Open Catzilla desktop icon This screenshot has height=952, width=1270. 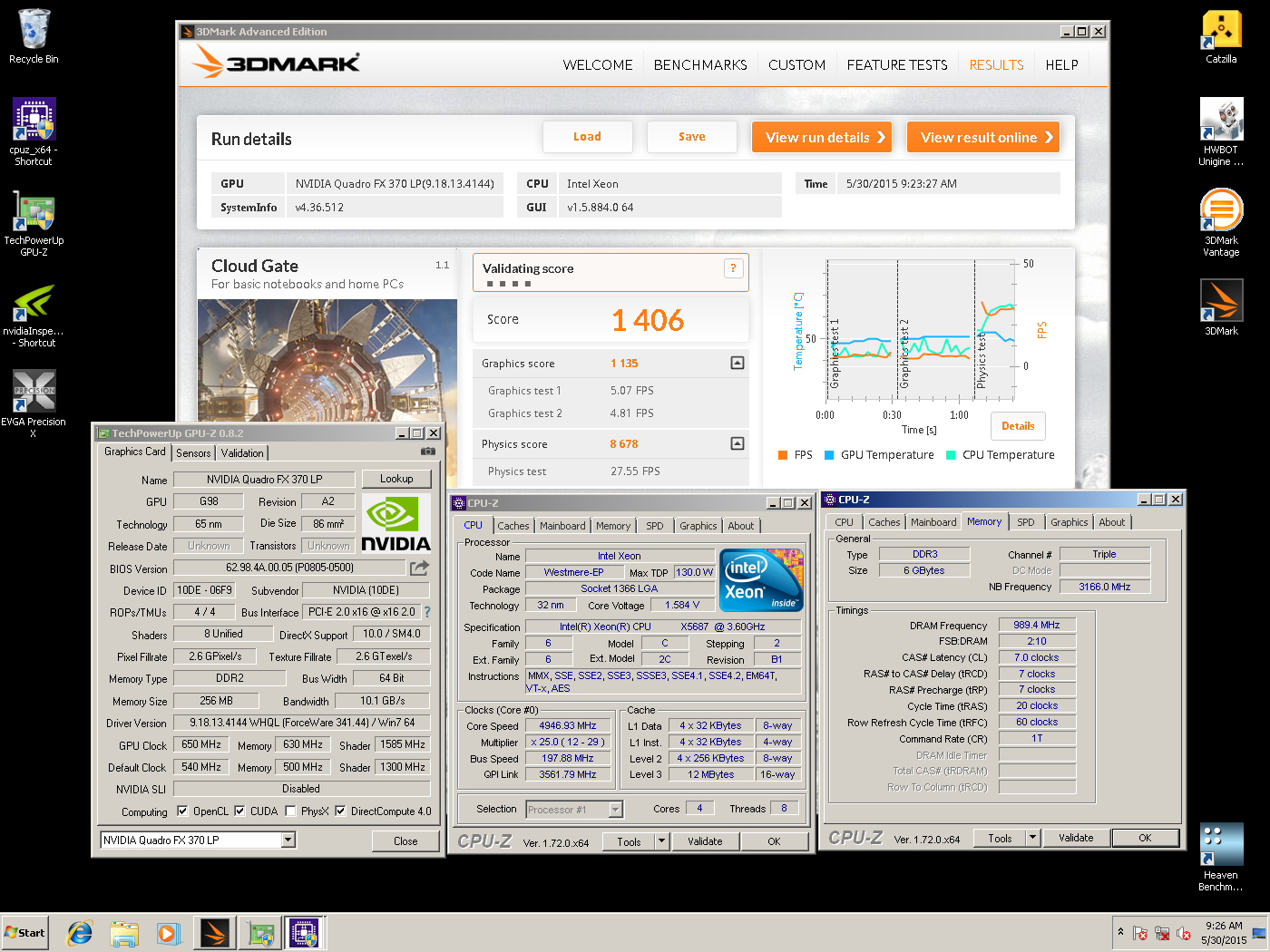(1221, 37)
